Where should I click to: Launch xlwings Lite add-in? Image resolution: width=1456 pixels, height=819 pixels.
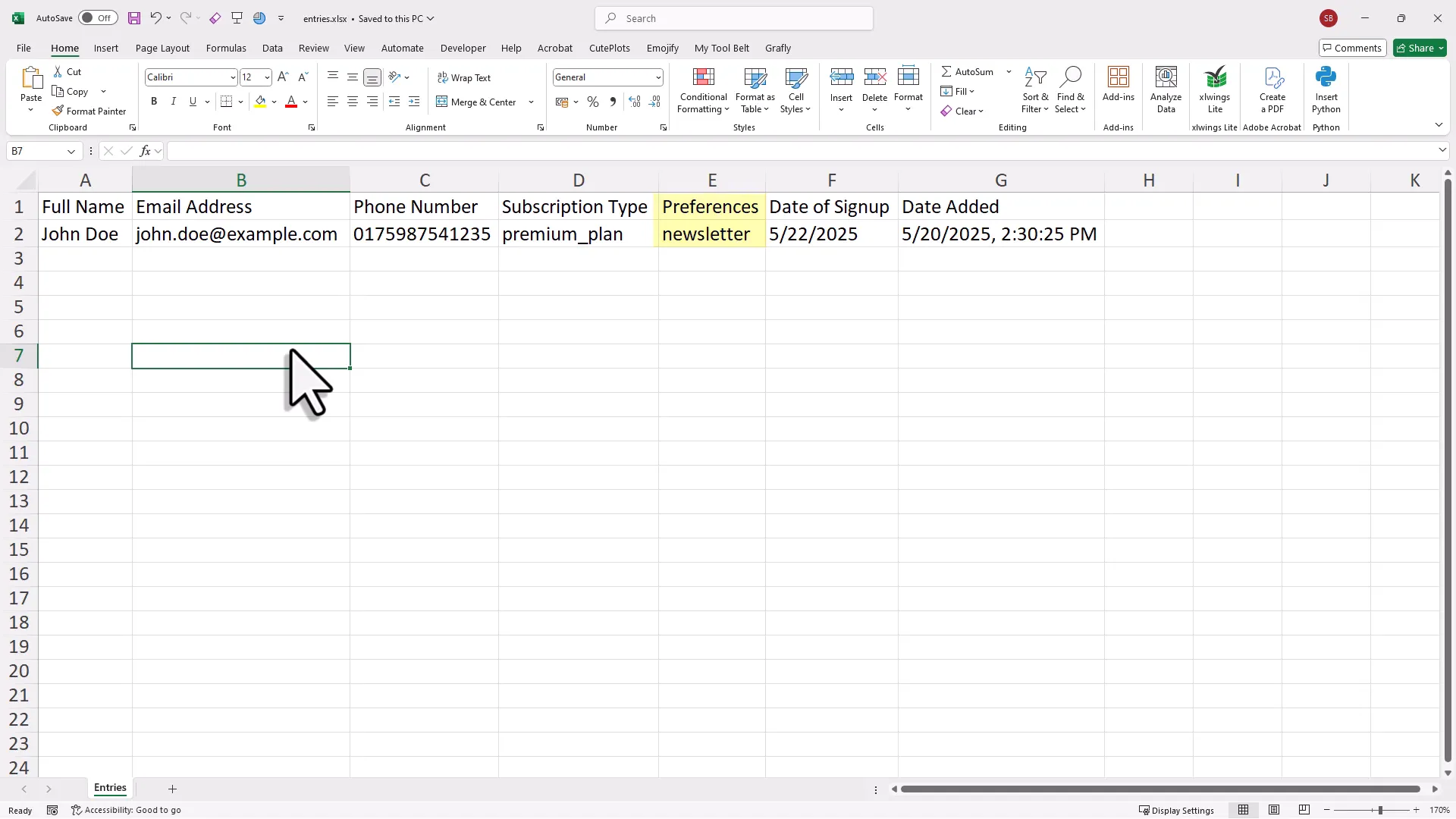coord(1215,77)
